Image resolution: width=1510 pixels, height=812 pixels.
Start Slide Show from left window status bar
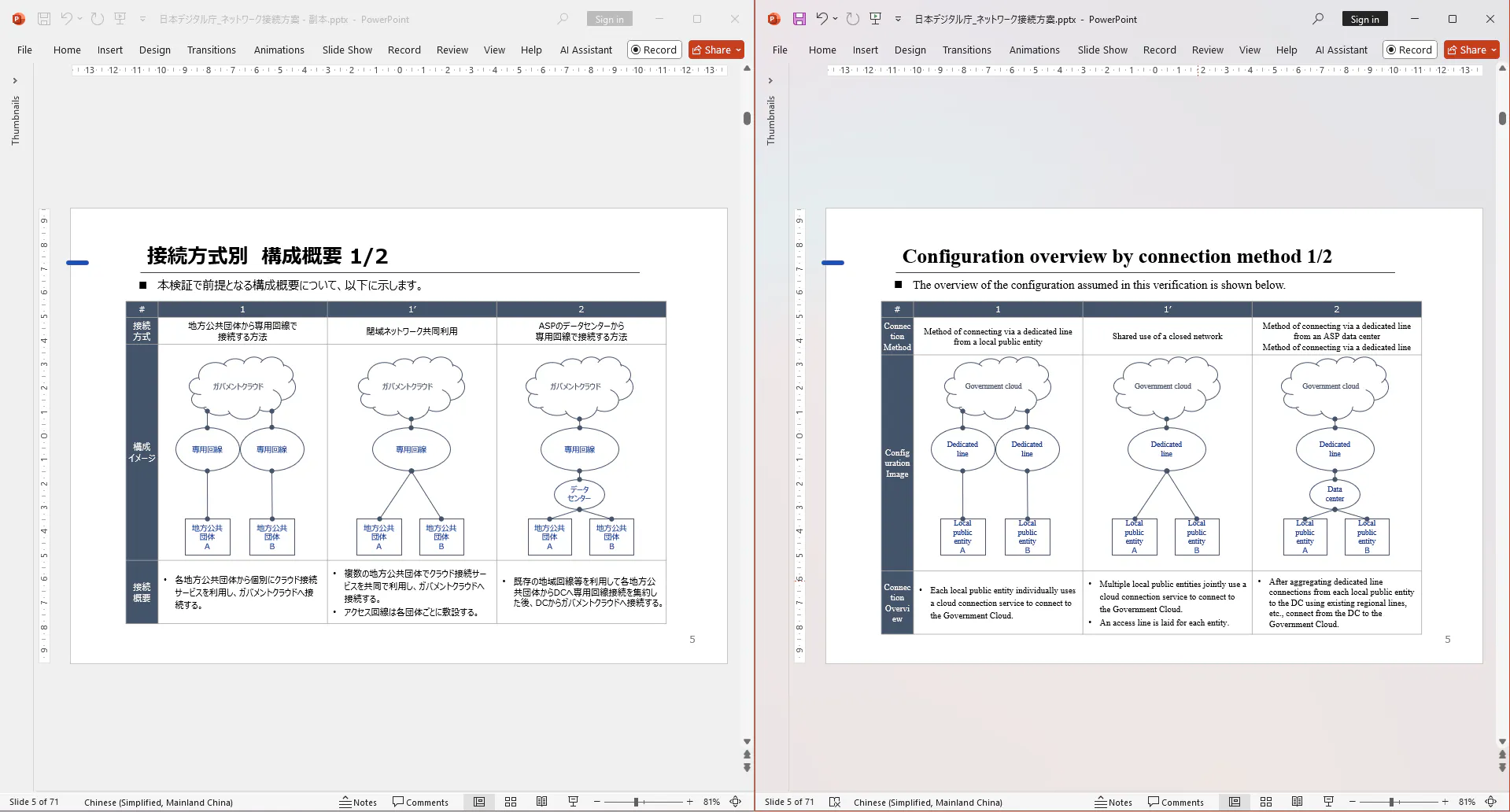pyautogui.click(x=573, y=802)
